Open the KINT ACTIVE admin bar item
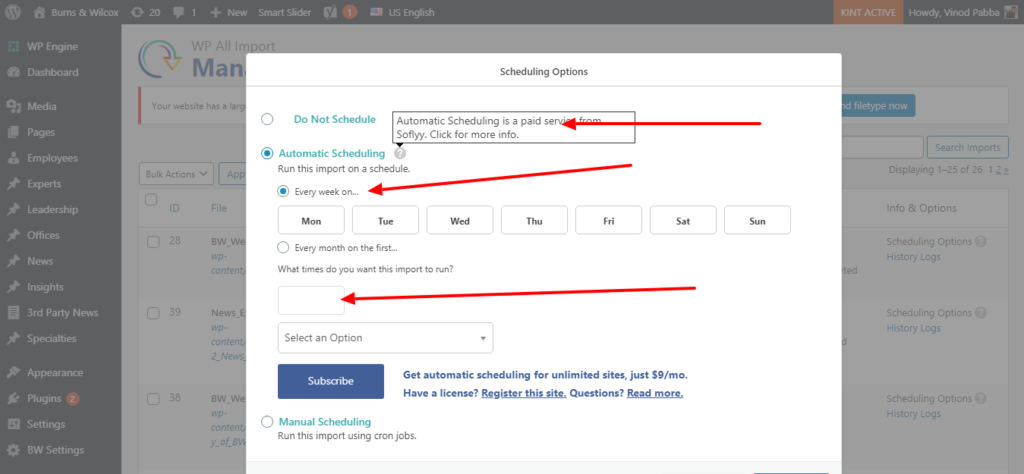Viewport: 1024px width, 474px height. click(x=868, y=12)
